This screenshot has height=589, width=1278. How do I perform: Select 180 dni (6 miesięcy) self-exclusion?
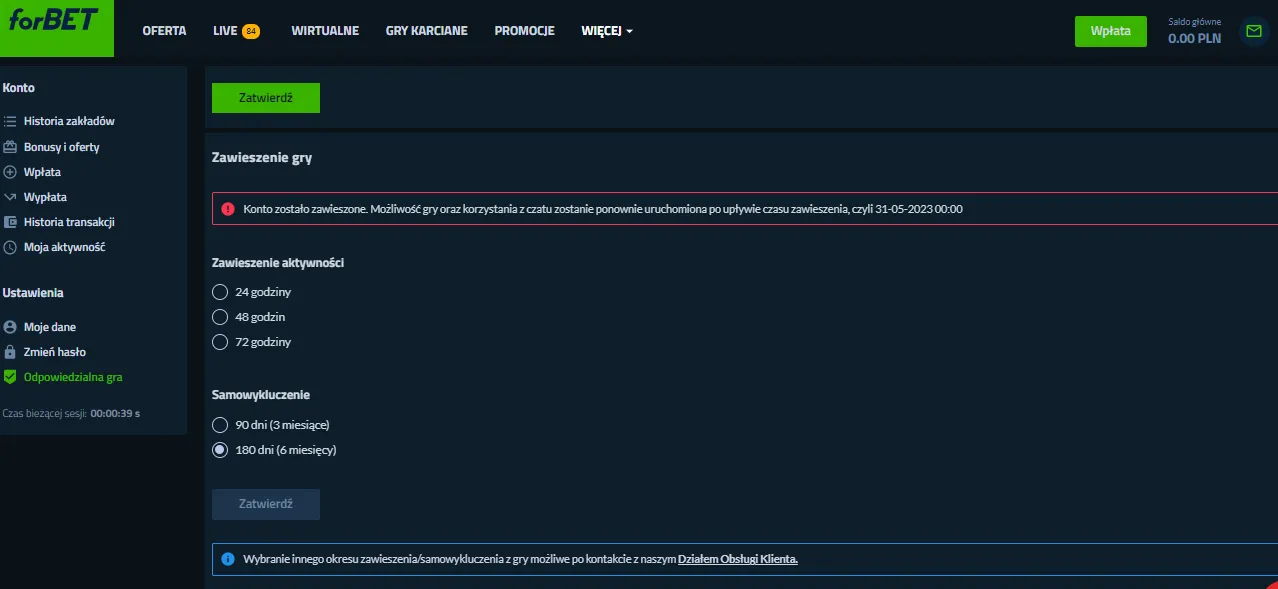click(220, 450)
